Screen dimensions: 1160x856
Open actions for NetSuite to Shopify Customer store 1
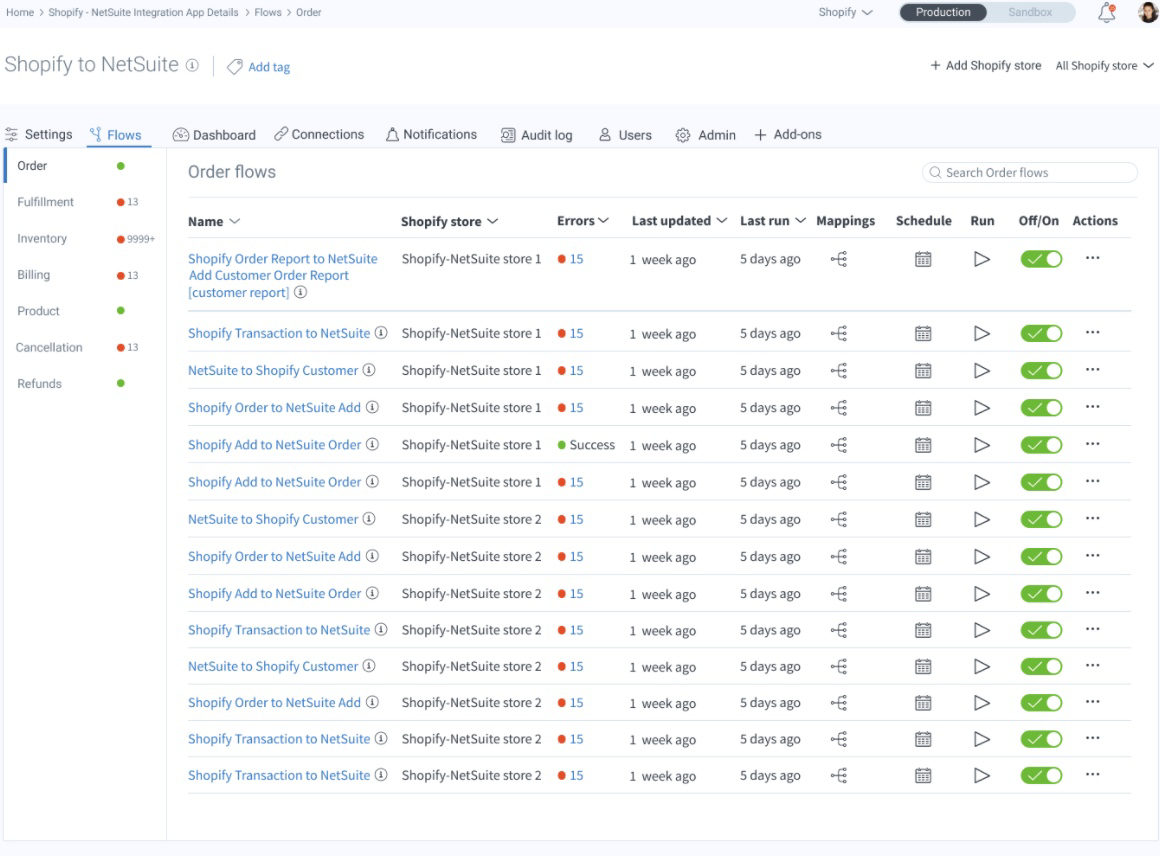1093,370
